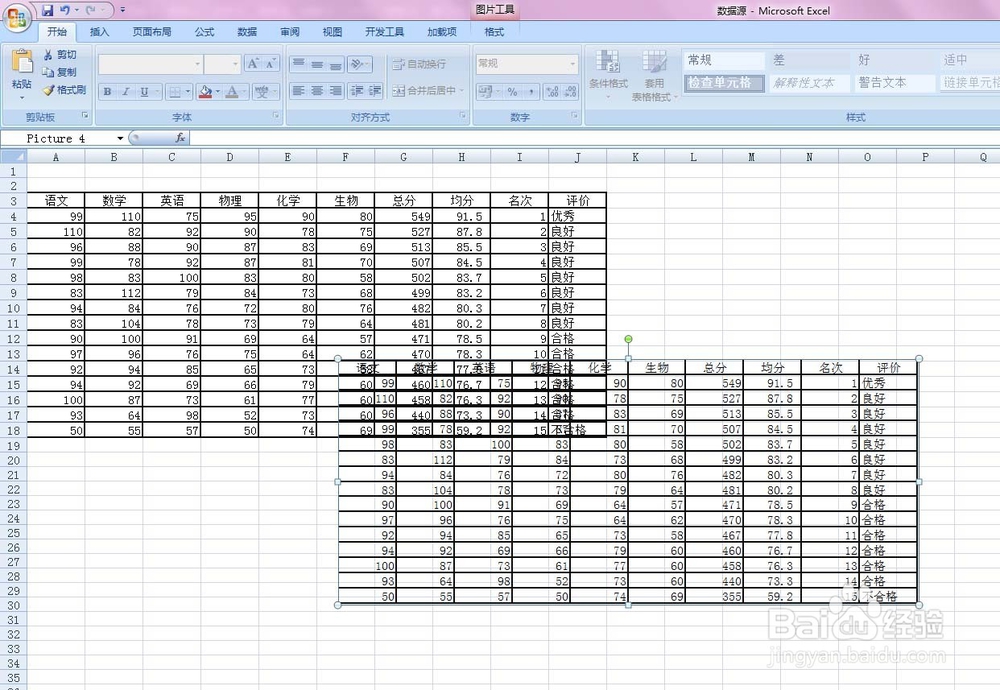Open the Merge and Center dropdown arrow
The width and height of the screenshot is (1000, 690).
(461, 89)
